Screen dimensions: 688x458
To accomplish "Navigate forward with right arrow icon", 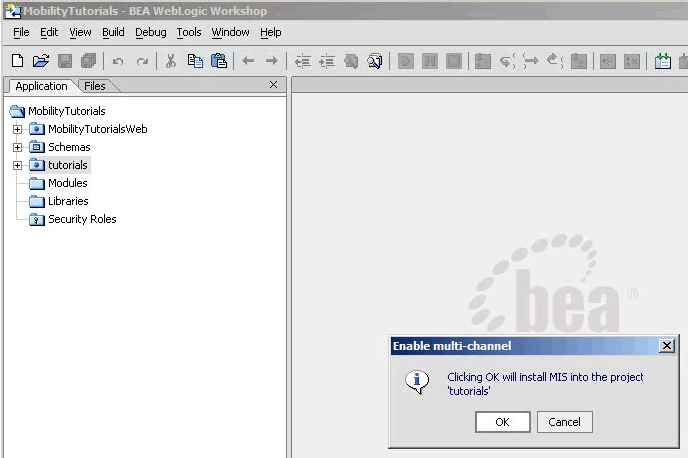I will point(272,61).
